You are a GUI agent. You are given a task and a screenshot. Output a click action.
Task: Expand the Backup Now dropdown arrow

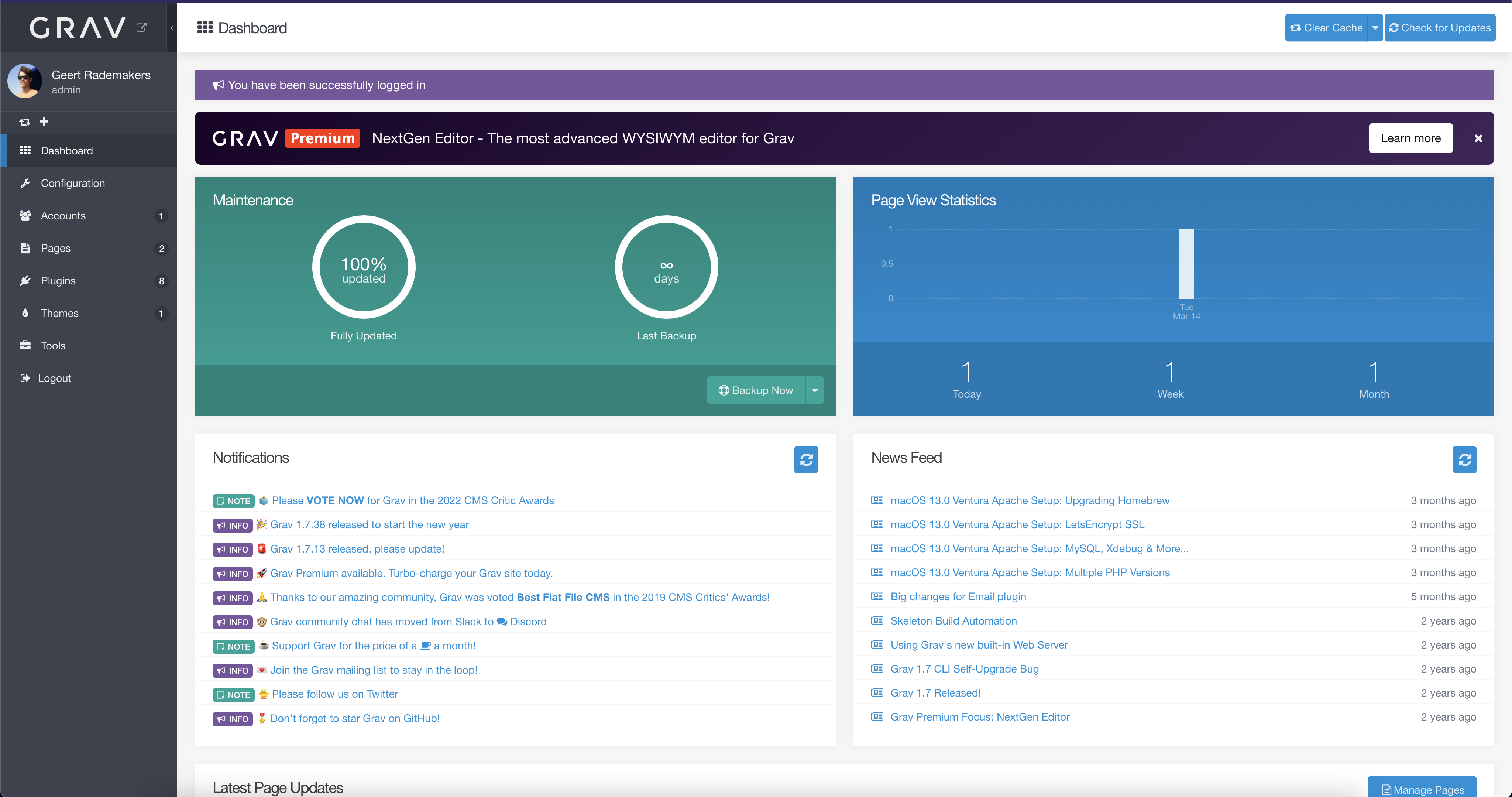(x=815, y=391)
